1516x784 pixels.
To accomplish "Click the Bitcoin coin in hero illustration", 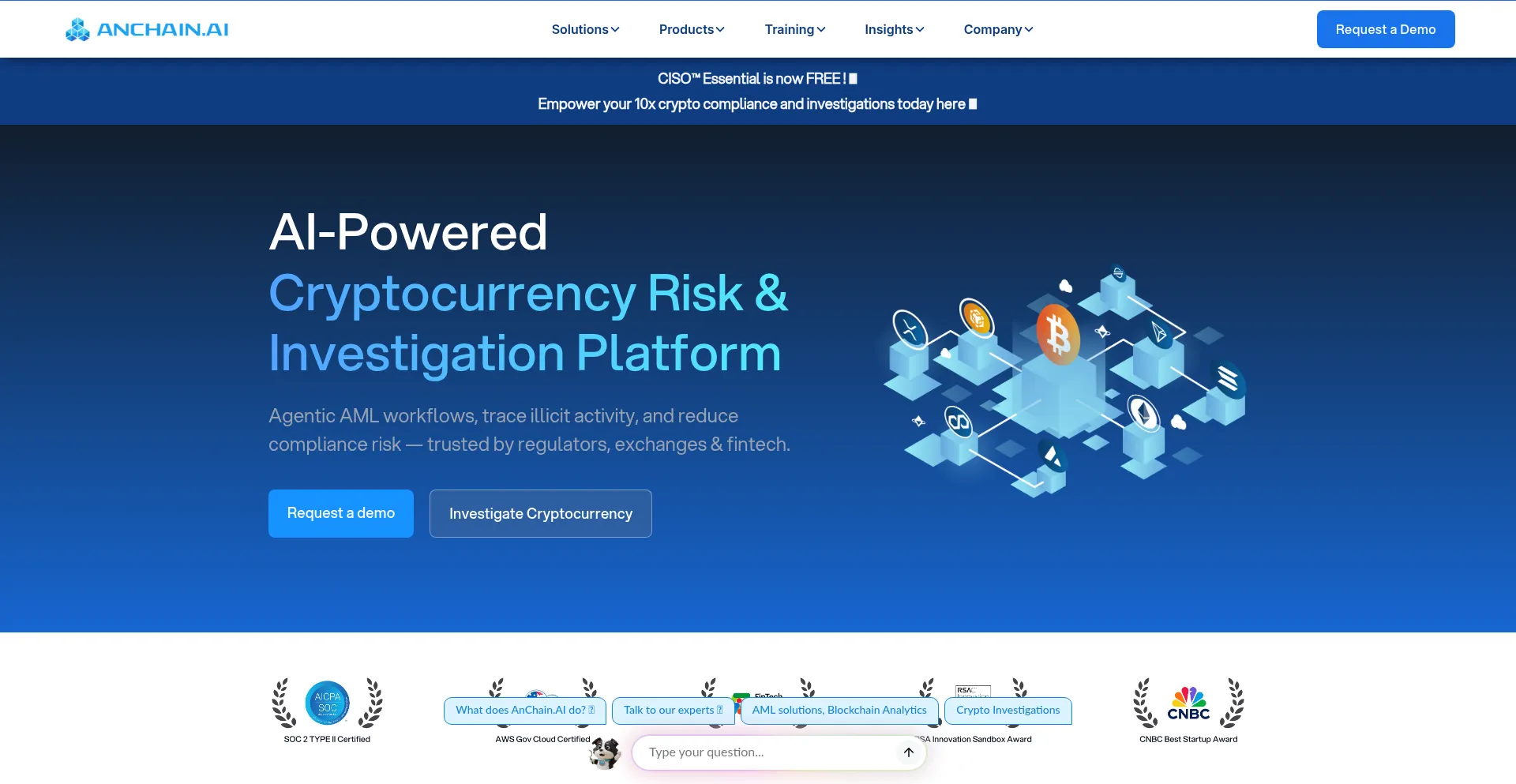I will point(1058,333).
